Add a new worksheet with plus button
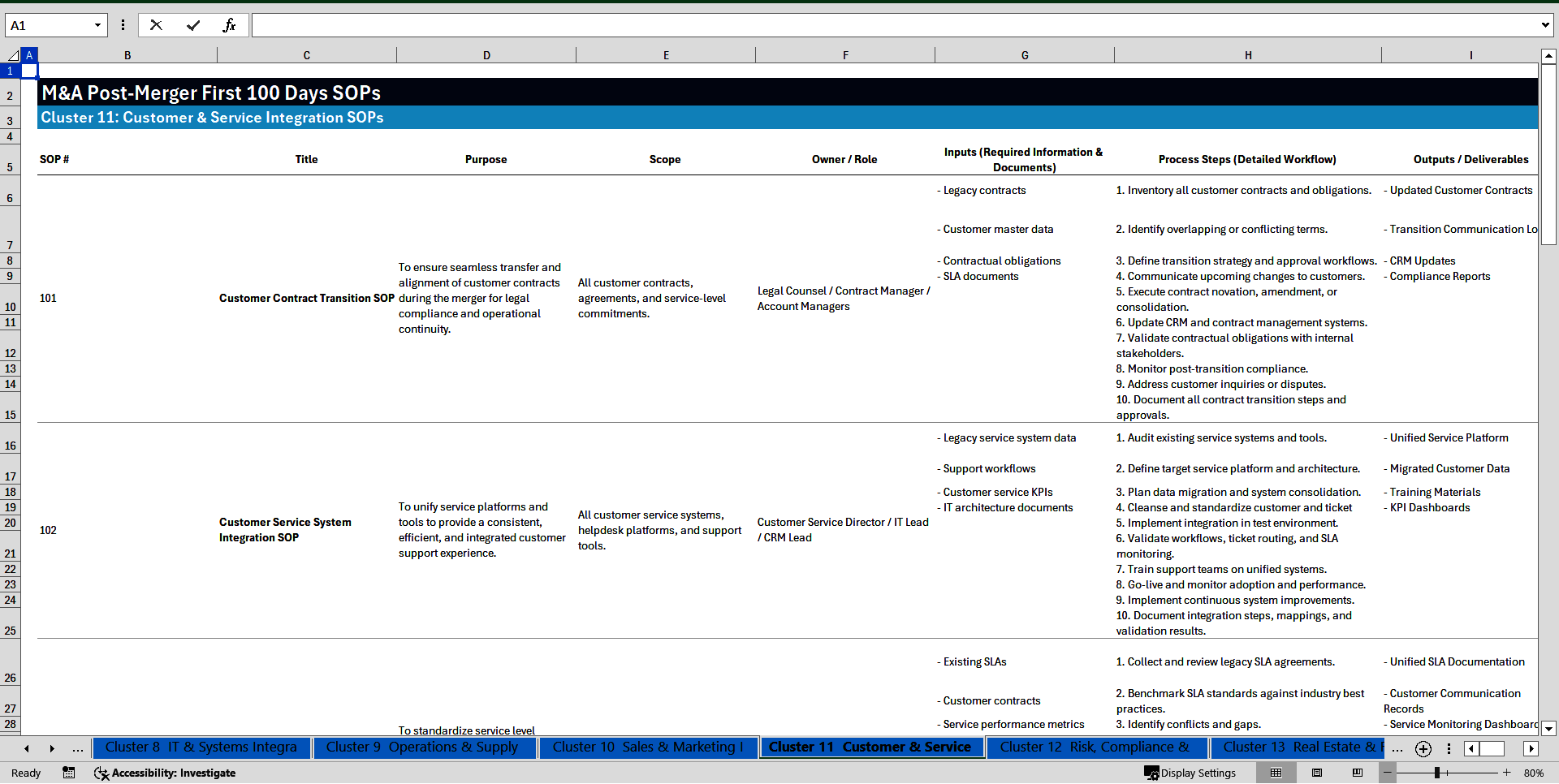The height and width of the screenshot is (784, 1559). 1423,748
